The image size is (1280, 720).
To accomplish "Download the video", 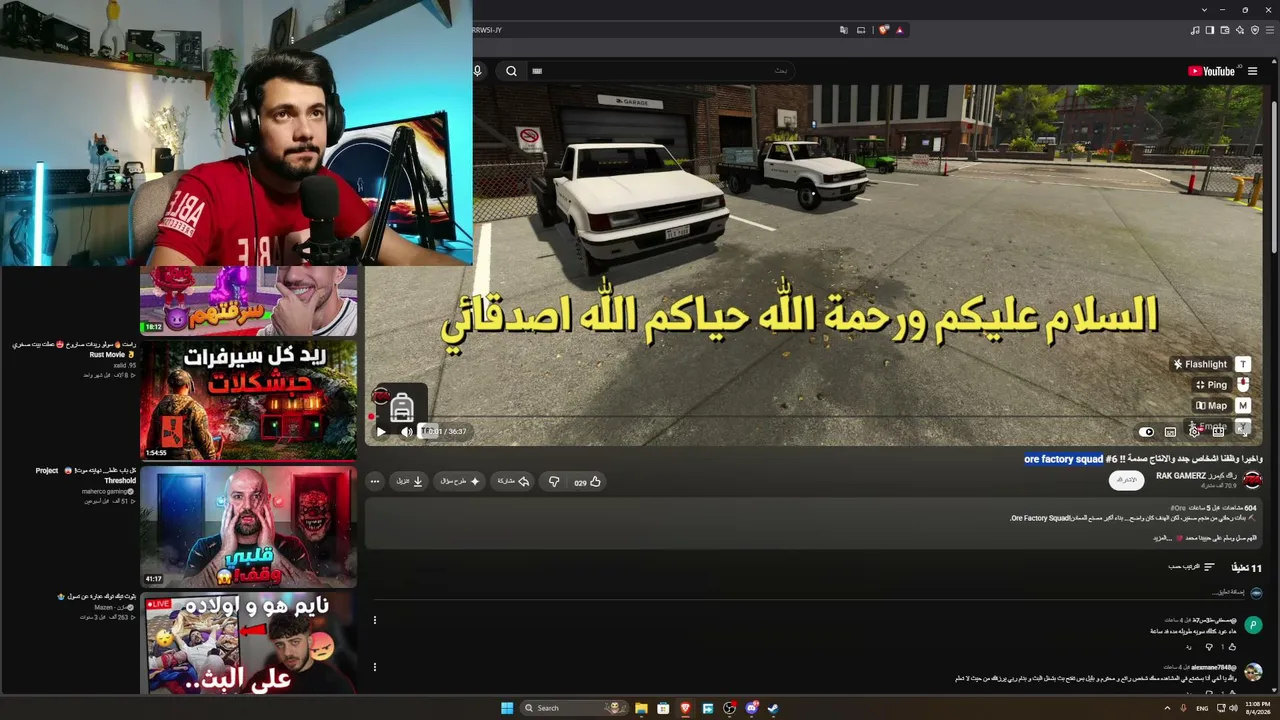I will 410,481.
